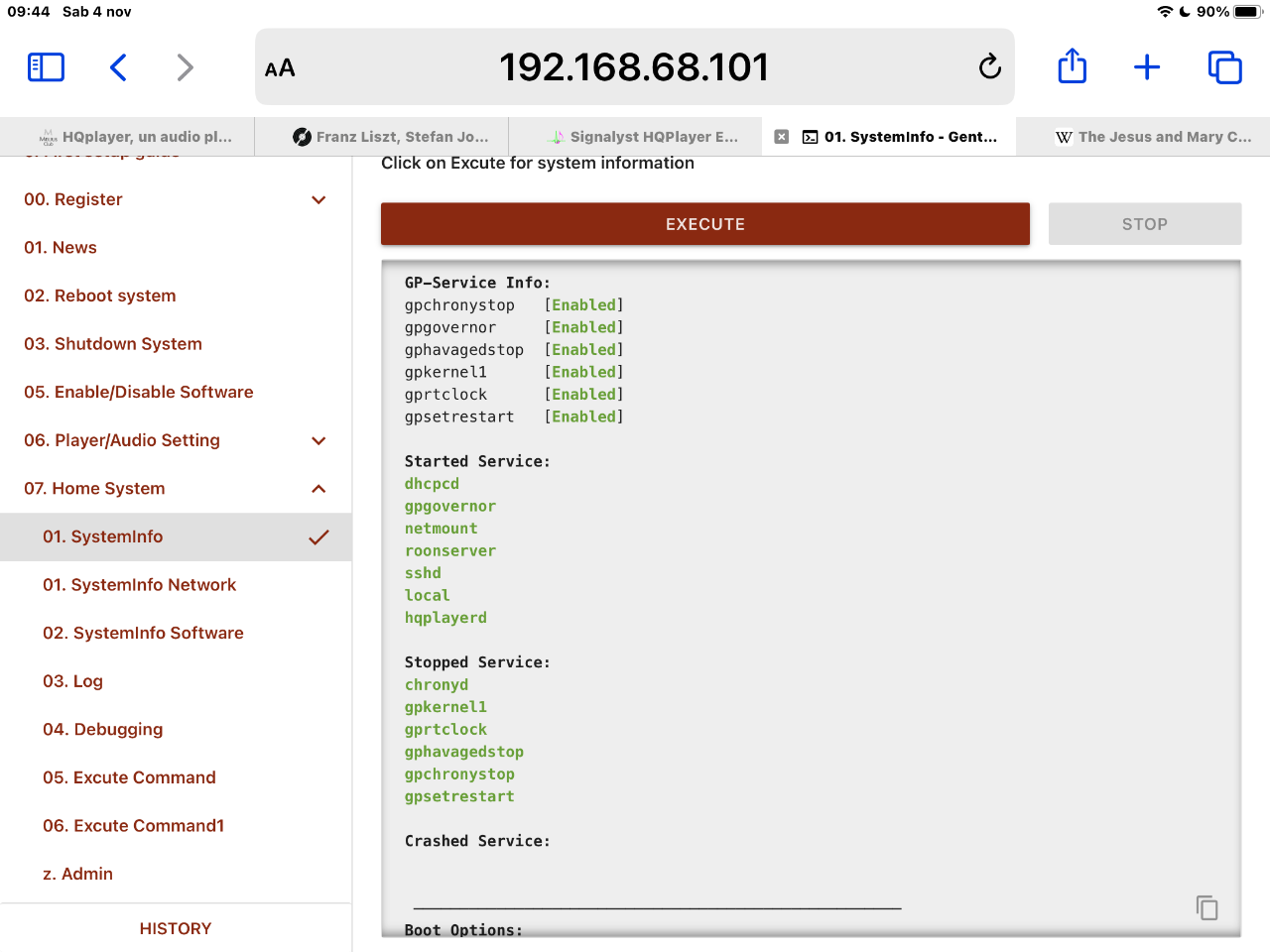Open the 04. Debugging page
Image resolution: width=1270 pixels, height=952 pixels.
click(x=102, y=730)
